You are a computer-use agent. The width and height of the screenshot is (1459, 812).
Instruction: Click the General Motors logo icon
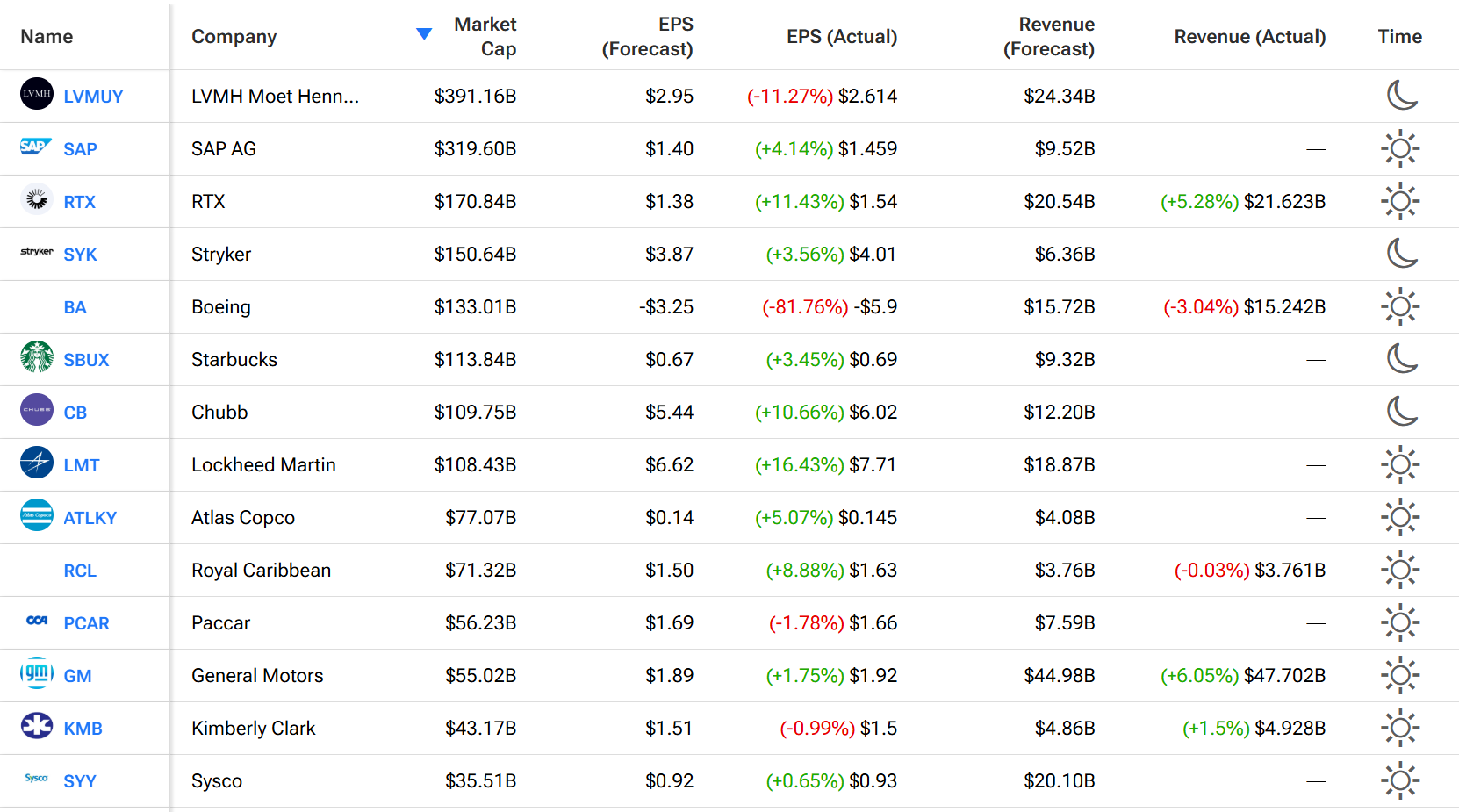point(37,672)
